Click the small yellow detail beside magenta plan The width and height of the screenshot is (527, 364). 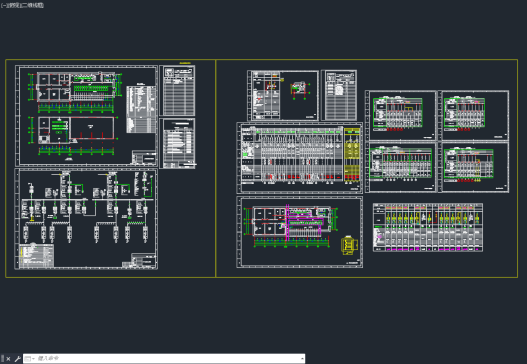(x=349, y=245)
